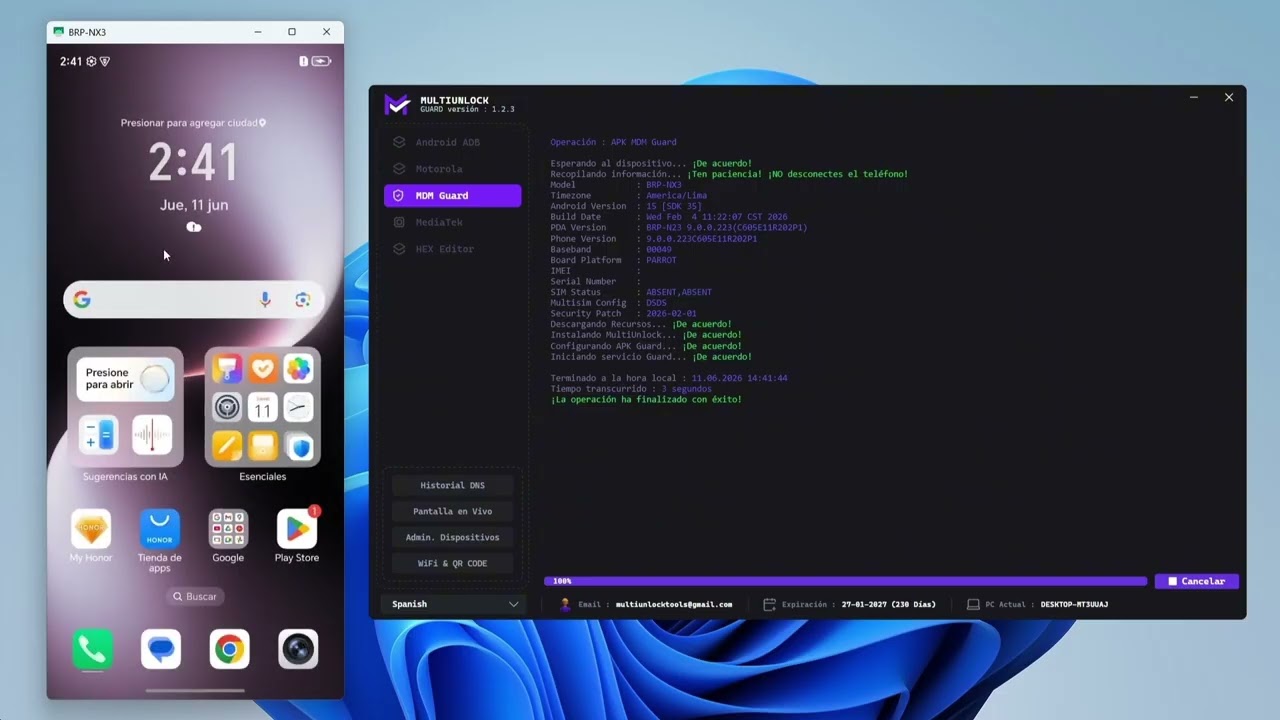Viewport: 1280px width, 720px height.
Task: Open the HEX Editor section
Action: [452, 249]
